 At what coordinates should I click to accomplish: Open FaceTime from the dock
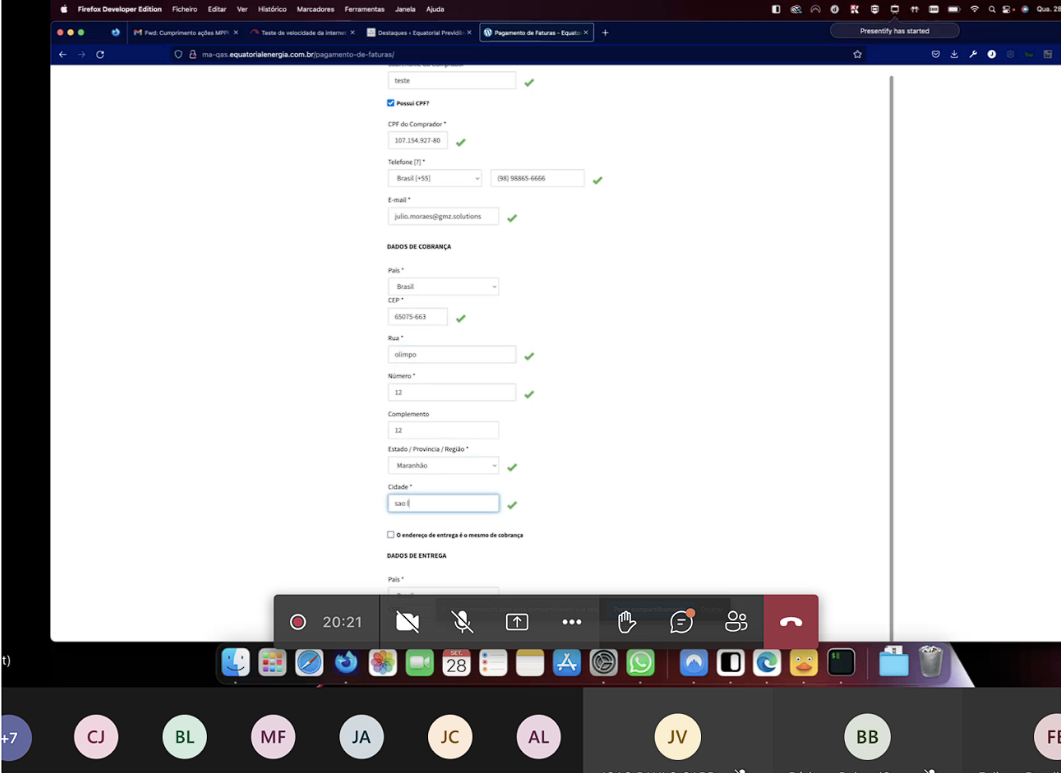(x=420, y=662)
